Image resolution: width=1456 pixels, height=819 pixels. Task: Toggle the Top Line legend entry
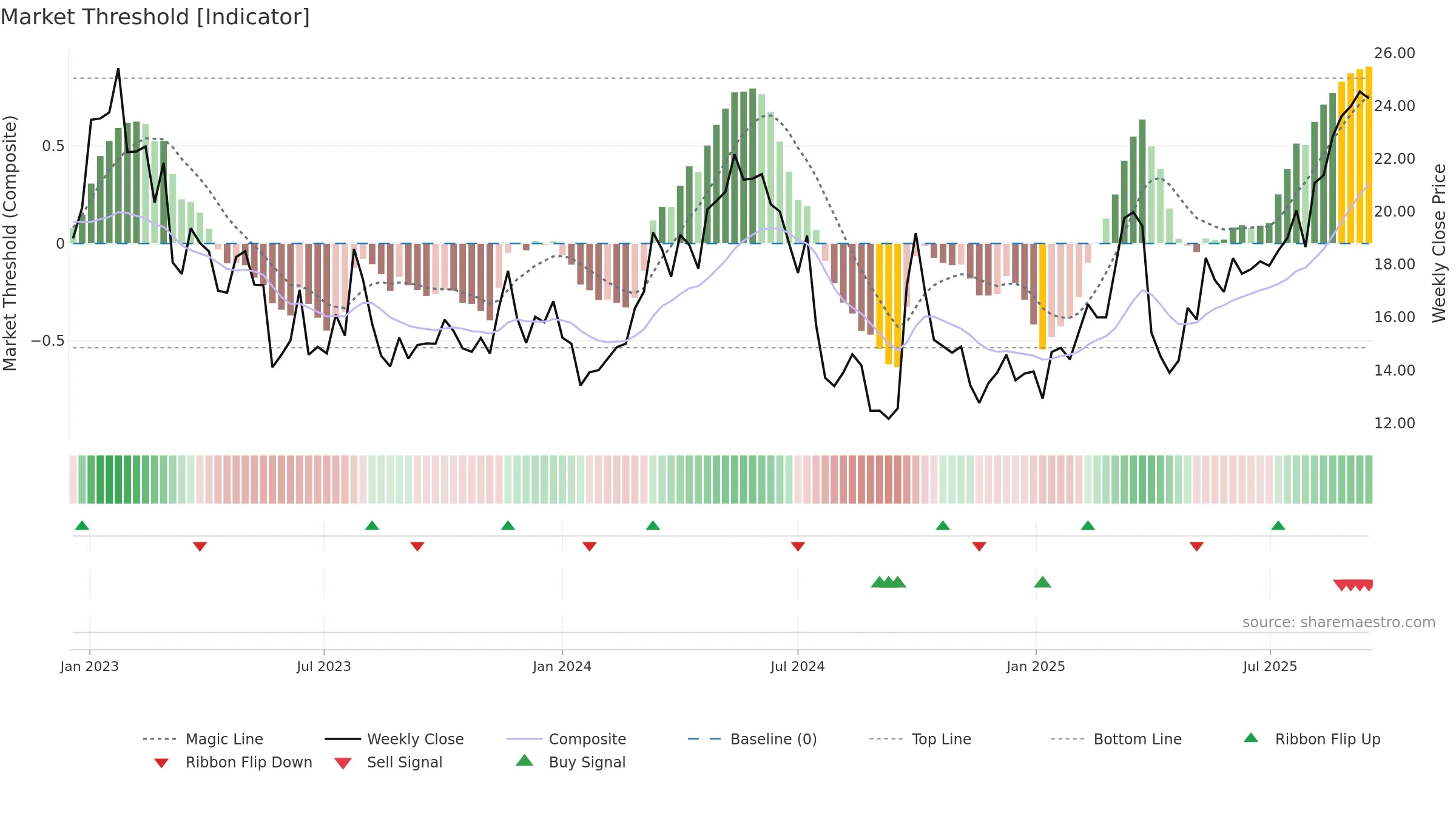point(920,739)
